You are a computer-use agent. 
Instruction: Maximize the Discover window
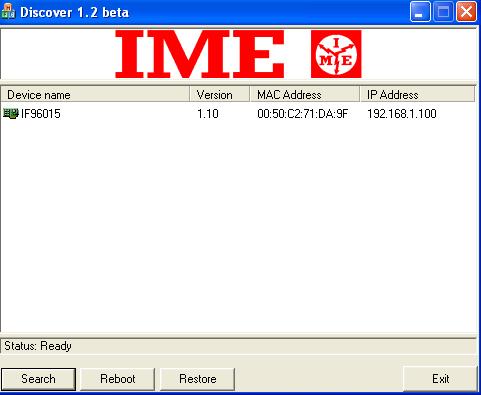[x=443, y=12]
